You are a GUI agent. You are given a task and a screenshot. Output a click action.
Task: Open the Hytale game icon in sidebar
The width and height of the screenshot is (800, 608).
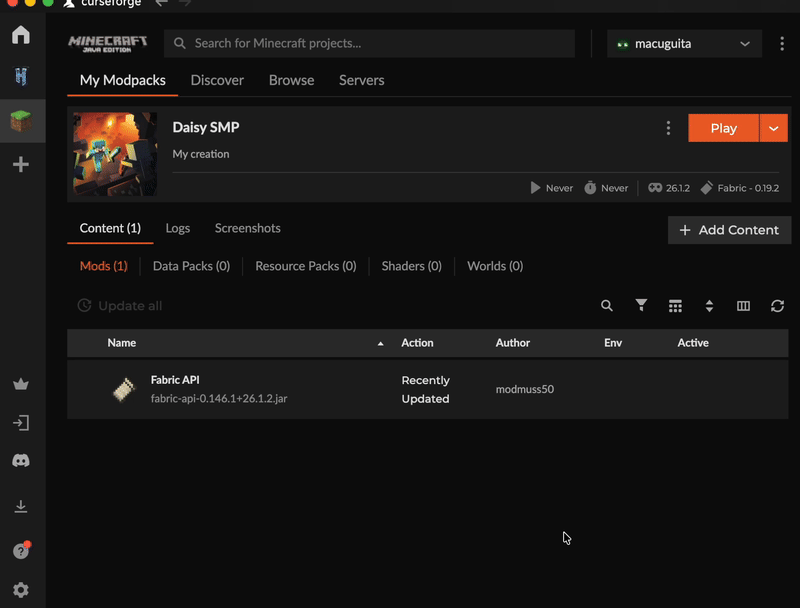21,77
